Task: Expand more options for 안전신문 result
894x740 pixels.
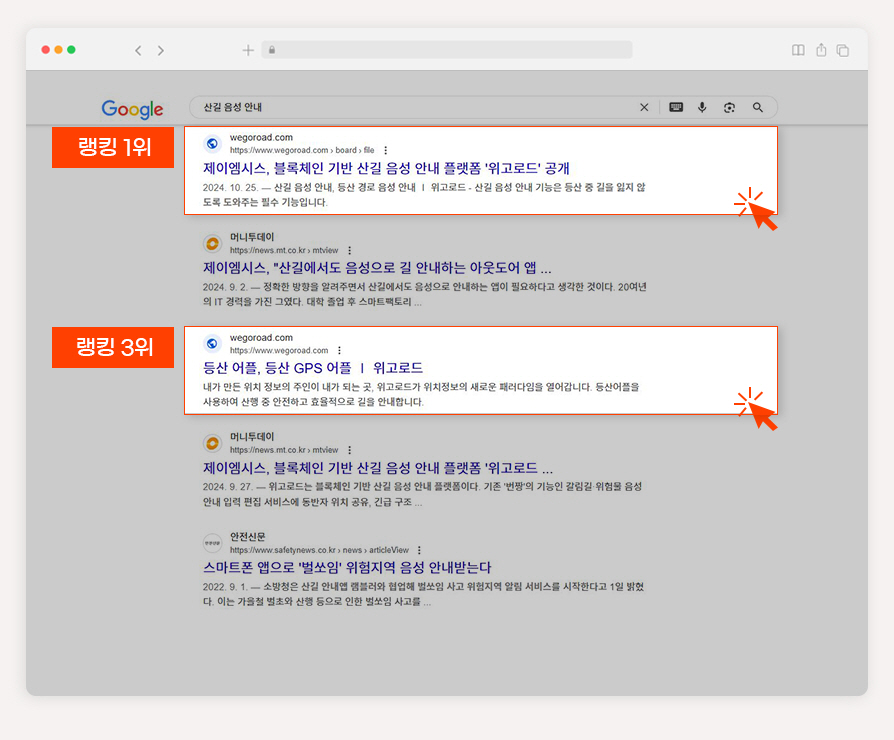Action: 419,550
